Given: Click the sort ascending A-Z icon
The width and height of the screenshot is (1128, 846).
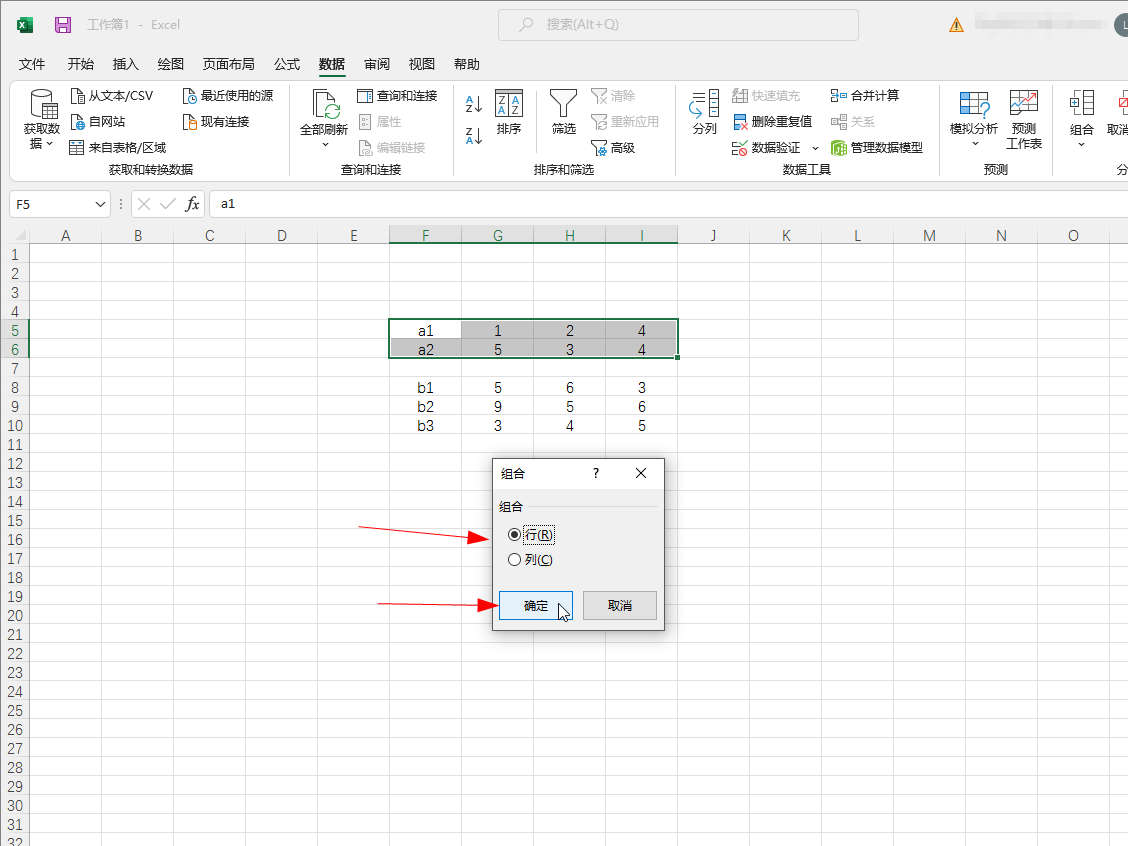Looking at the screenshot, I should 474,103.
